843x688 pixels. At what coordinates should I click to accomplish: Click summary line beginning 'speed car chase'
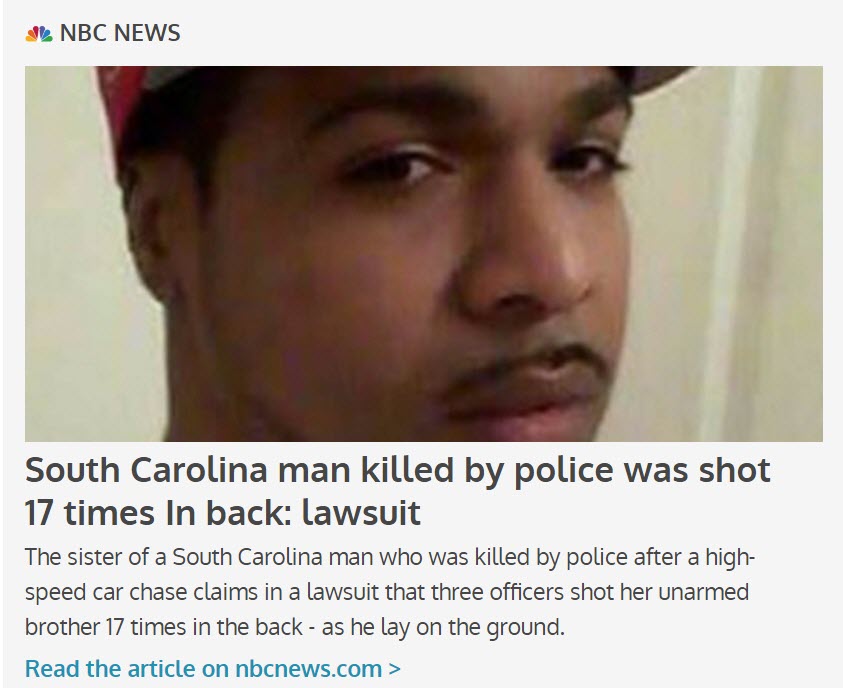coord(387,592)
